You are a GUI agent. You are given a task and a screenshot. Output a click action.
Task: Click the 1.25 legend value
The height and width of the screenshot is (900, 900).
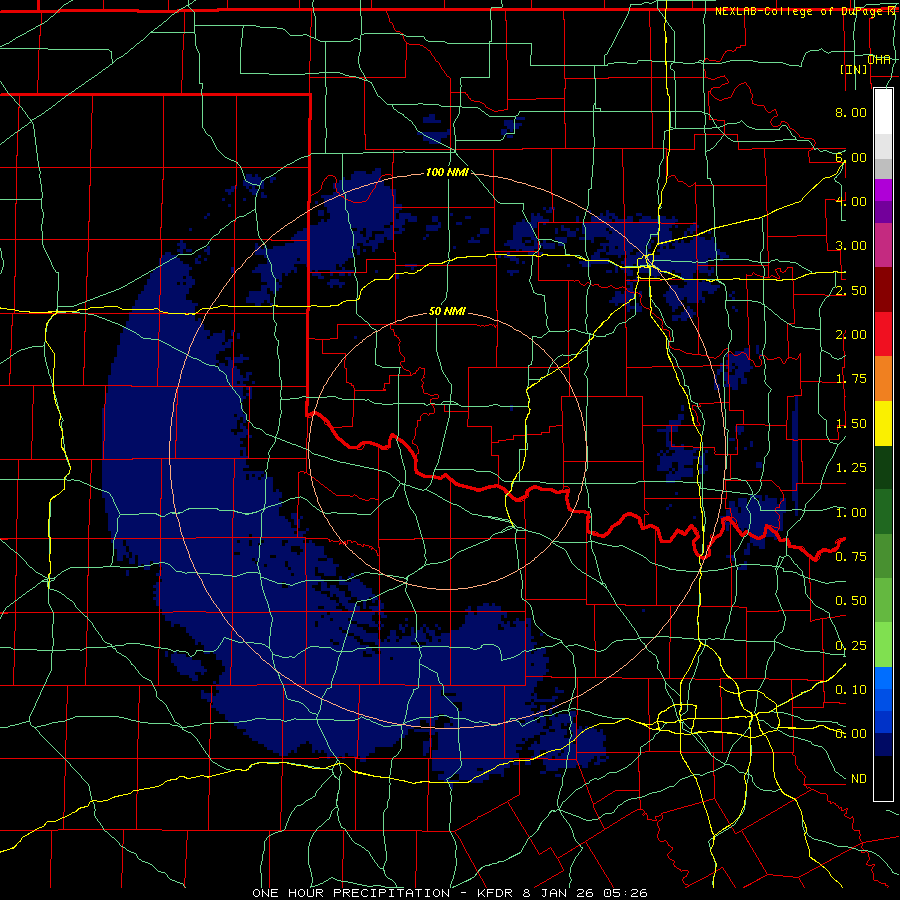[x=851, y=468]
